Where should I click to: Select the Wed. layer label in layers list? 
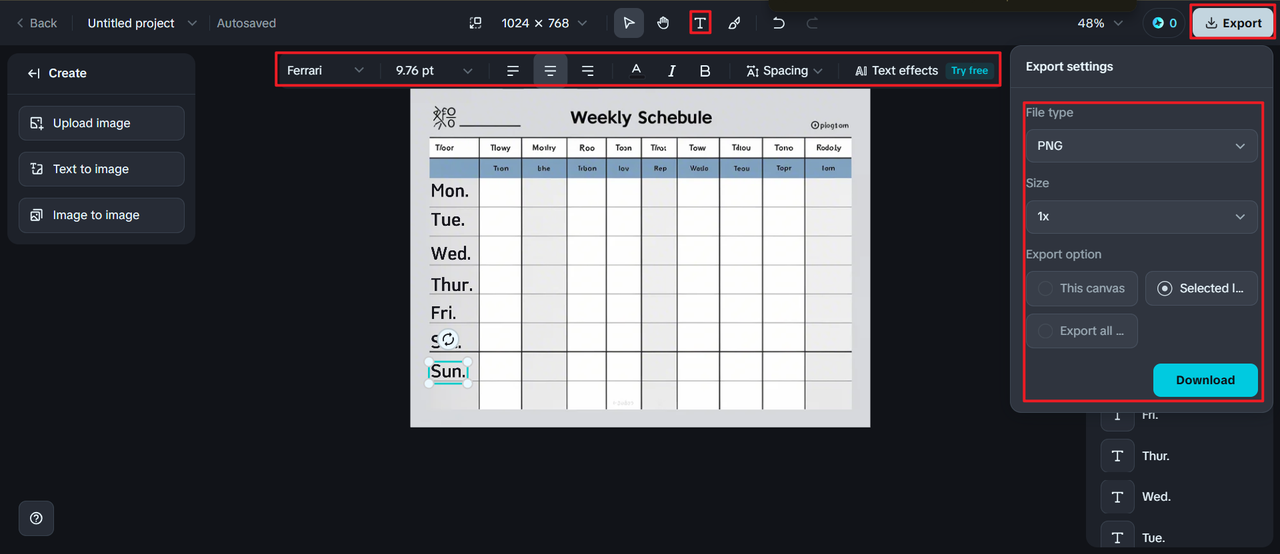(x=1156, y=497)
